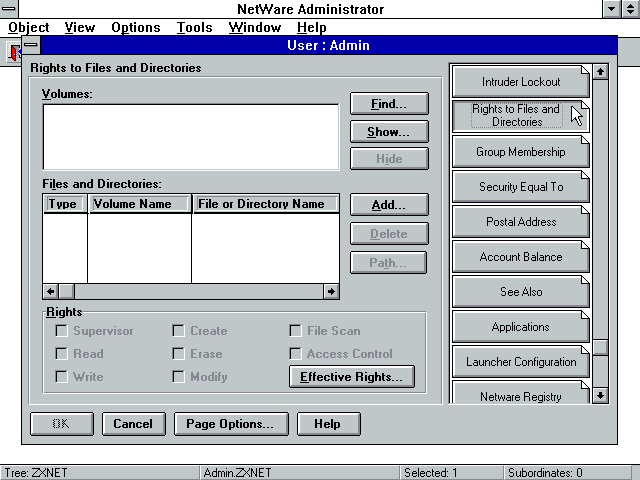Click the OK button
Viewport: 640px width, 480px height.
pyautogui.click(x=62, y=424)
